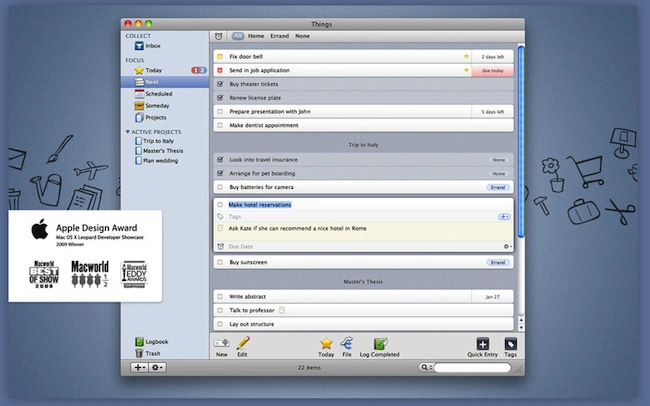Screen dimensions: 650x406
Task: Click the File toolbar icon
Action: coord(347,343)
